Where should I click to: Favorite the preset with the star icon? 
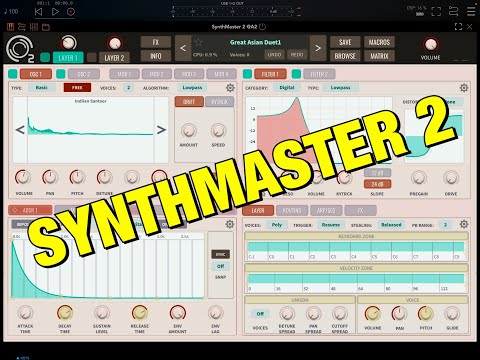coord(199,42)
